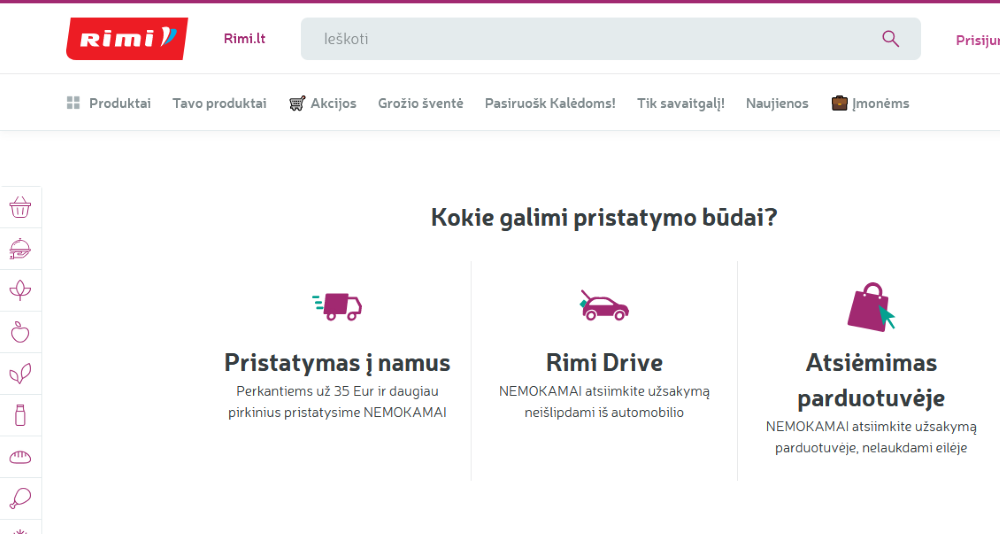This screenshot has width=1000, height=534.
Task: Click the shopping bag store pickup icon
Action: click(x=871, y=307)
